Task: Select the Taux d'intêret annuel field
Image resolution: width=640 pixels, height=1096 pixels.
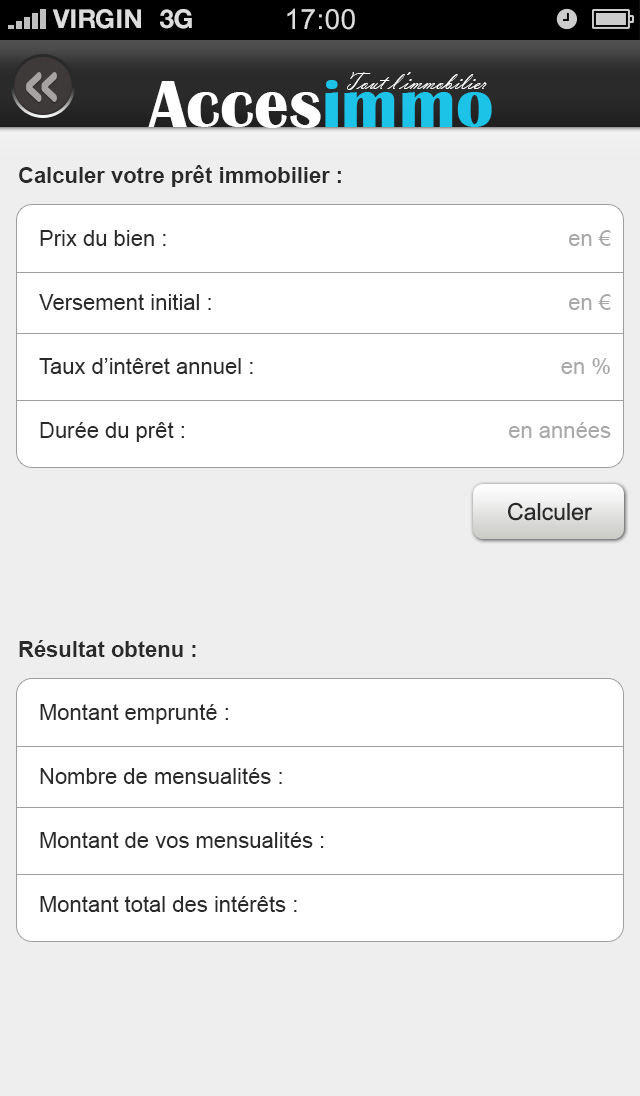Action: 320,367
